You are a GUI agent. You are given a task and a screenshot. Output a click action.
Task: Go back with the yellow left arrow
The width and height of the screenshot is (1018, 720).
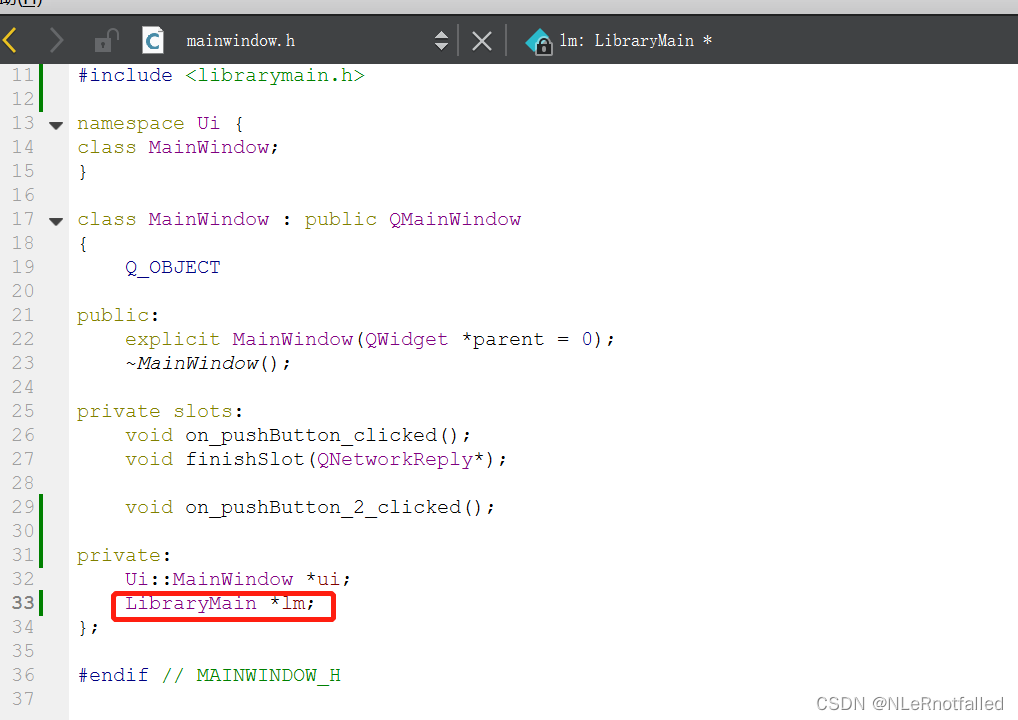click(10, 40)
